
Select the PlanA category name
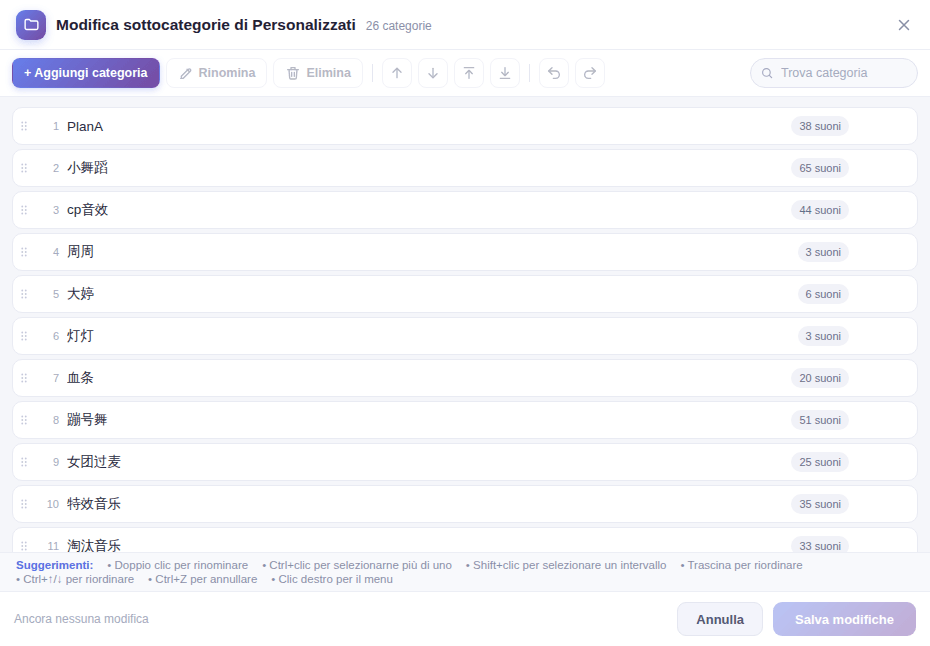click(85, 126)
